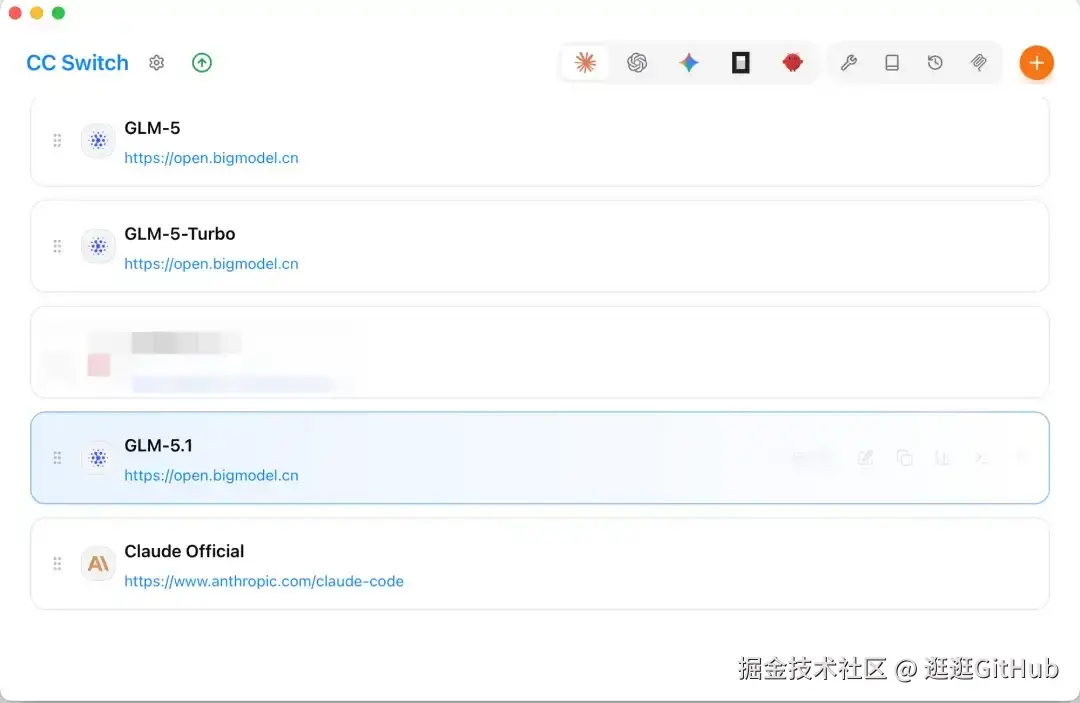The image size is (1080, 703).
Task: Open the GLM-5.1 bigmodel.cn link
Action: (211, 475)
